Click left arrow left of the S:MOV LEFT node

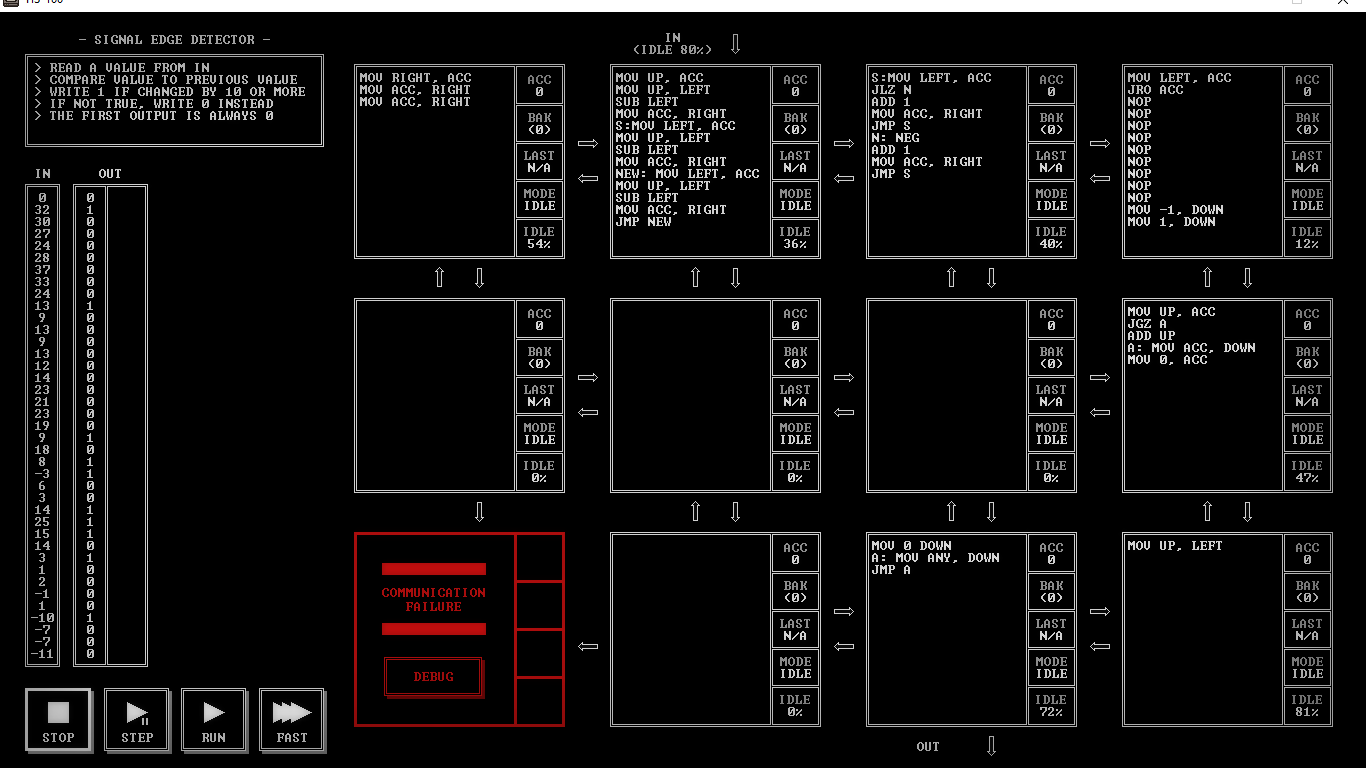click(x=844, y=179)
